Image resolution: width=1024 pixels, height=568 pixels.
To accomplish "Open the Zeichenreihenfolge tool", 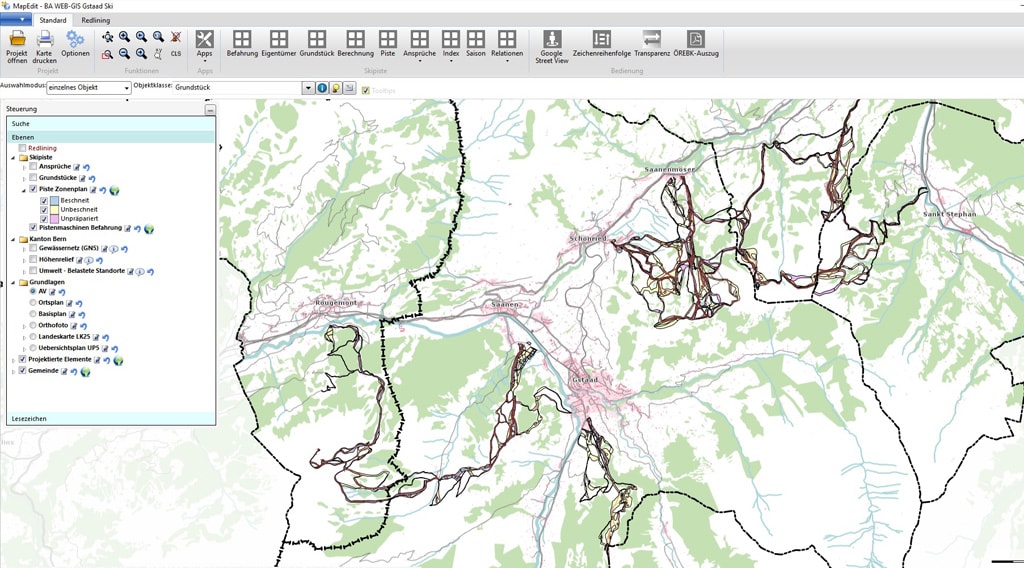I will coord(602,45).
